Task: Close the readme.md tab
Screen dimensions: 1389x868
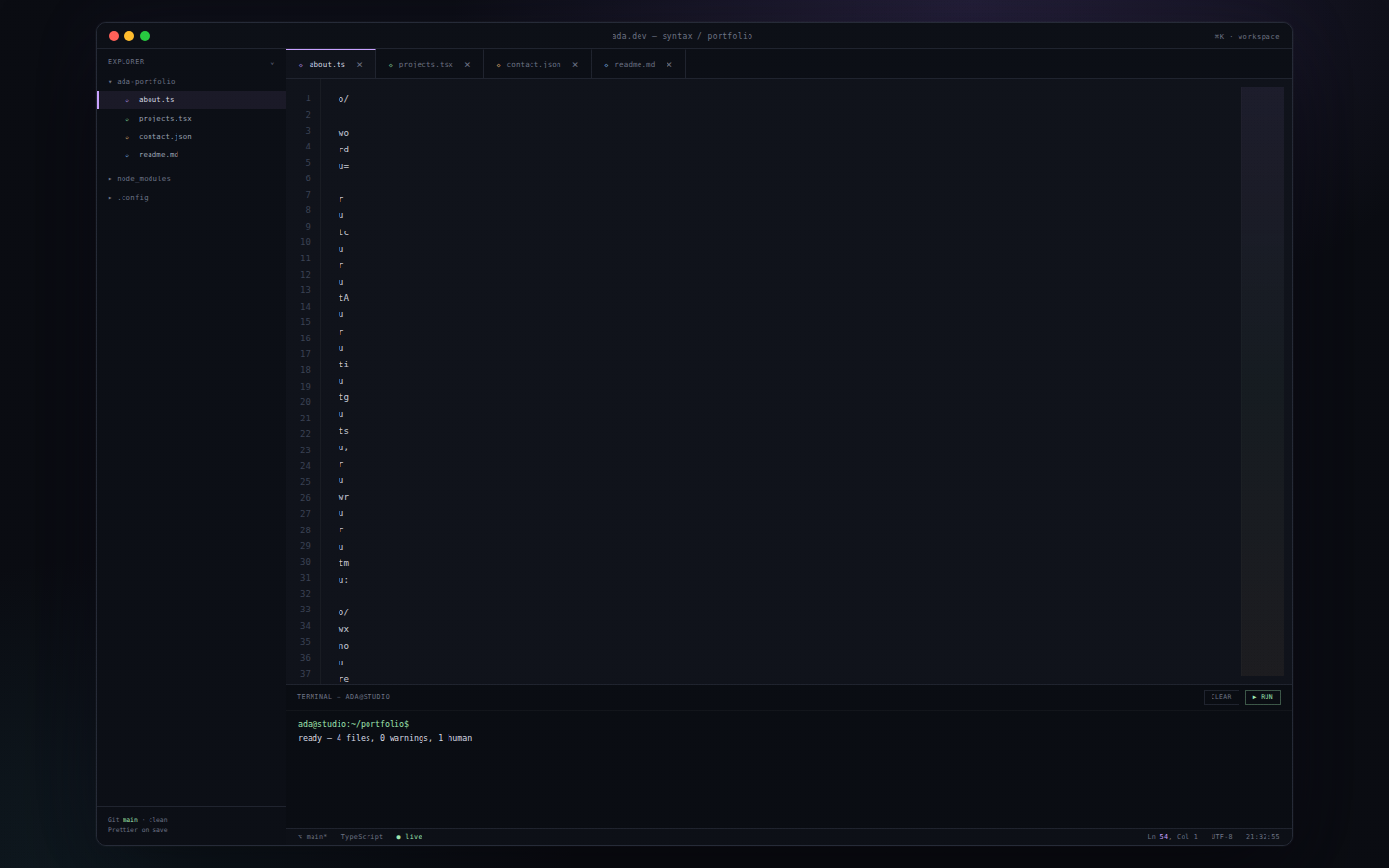Action: click(x=669, y=65)
